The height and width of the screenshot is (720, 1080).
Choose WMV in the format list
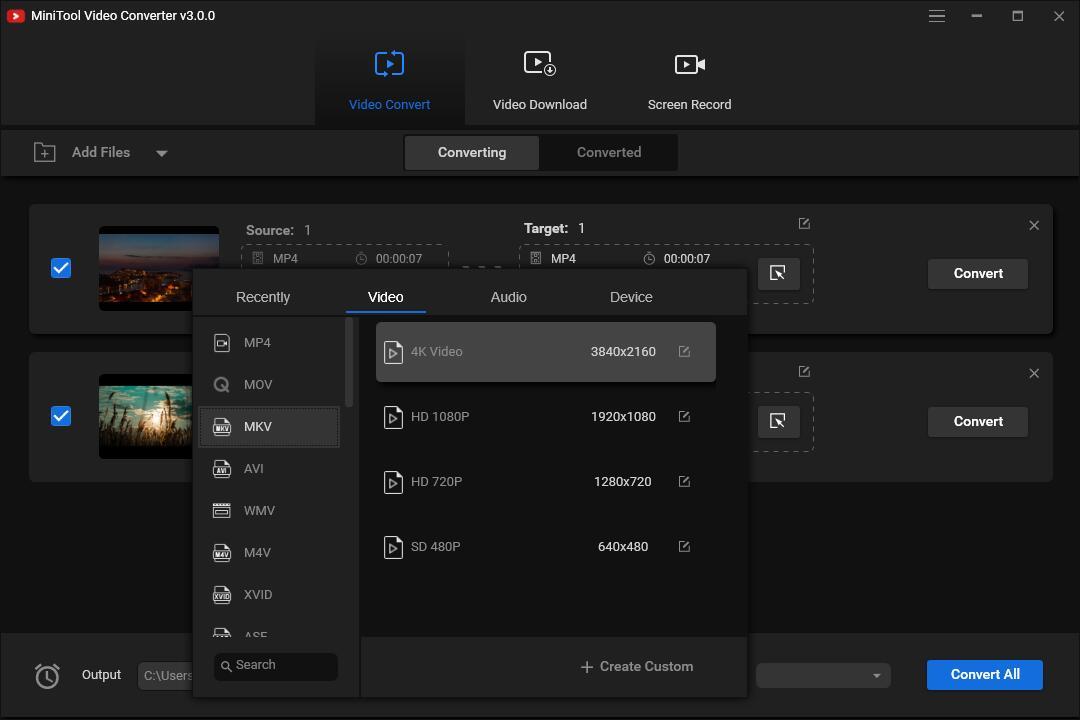pos(269,511)
